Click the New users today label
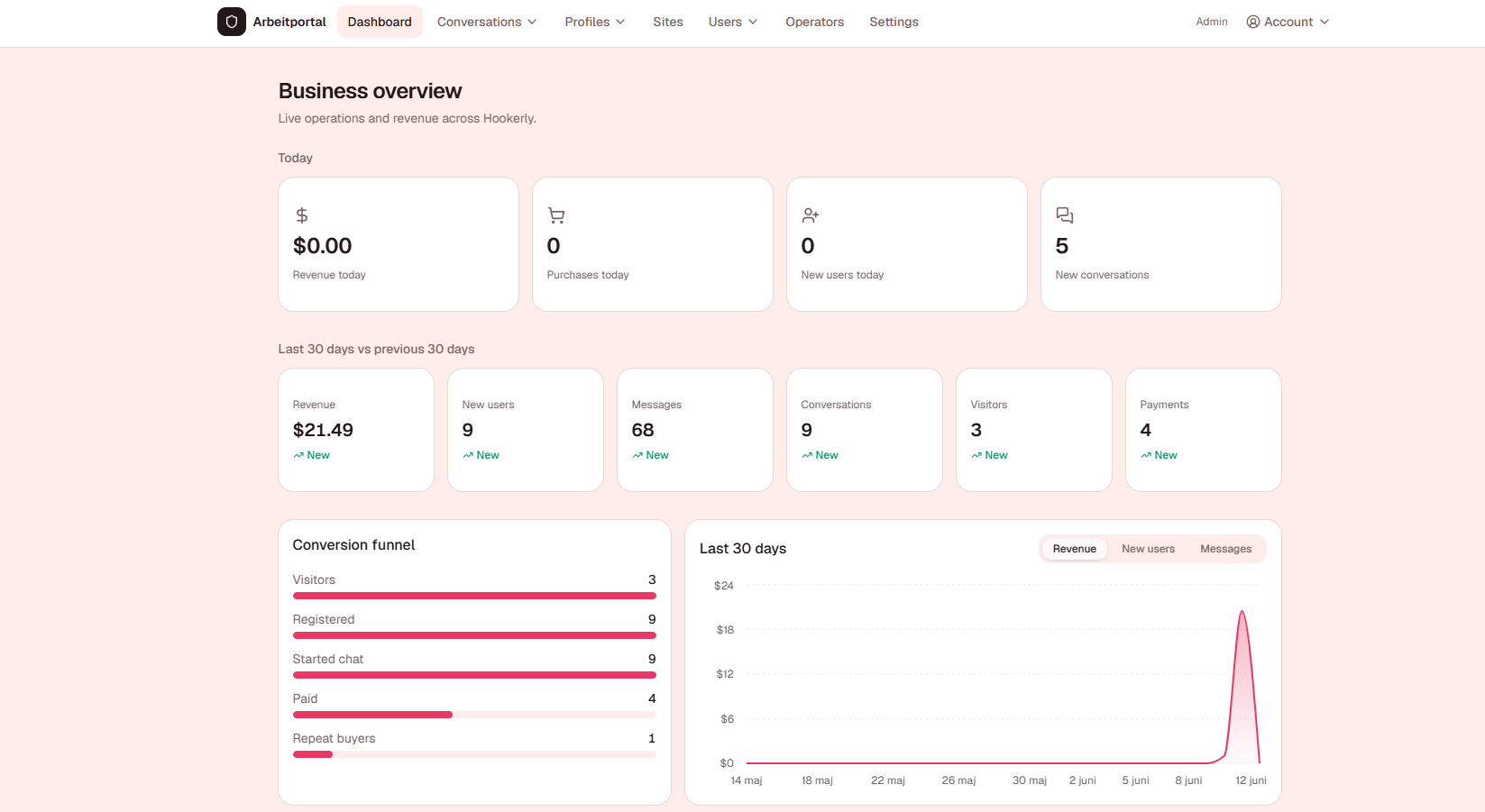Screen dimensions: 1485x812 tap(842, 275)
